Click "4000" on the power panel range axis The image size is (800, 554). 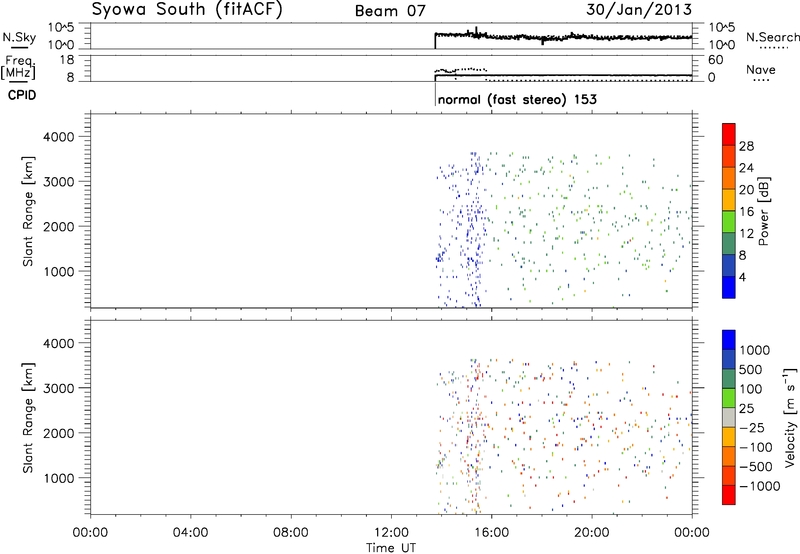tap(59, 137)
